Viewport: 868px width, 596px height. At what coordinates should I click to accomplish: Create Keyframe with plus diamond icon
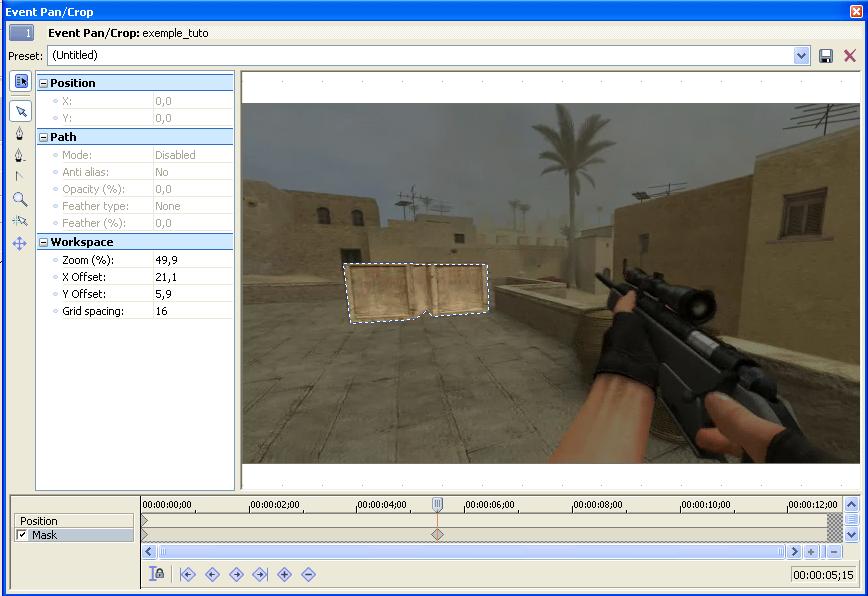click(x=285, y=574)
